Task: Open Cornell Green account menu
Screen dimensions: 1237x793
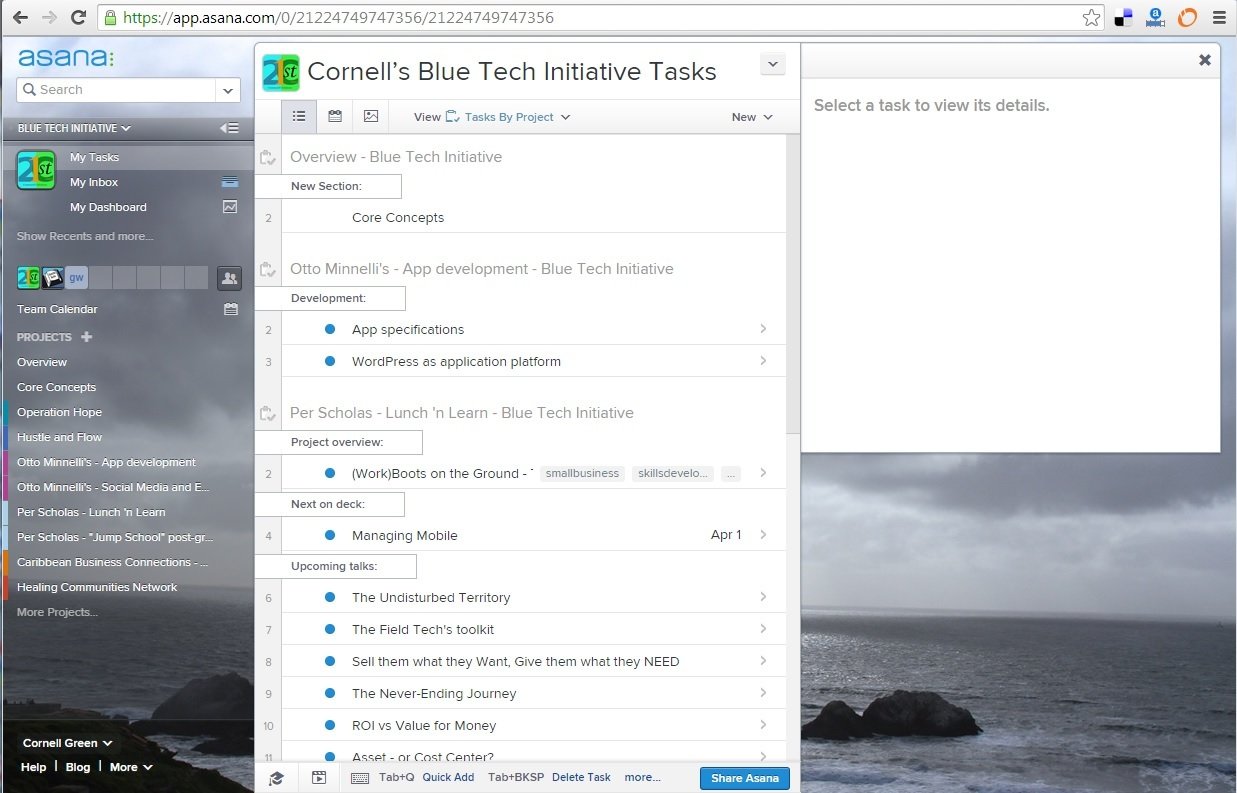Action: coord(67,743)
